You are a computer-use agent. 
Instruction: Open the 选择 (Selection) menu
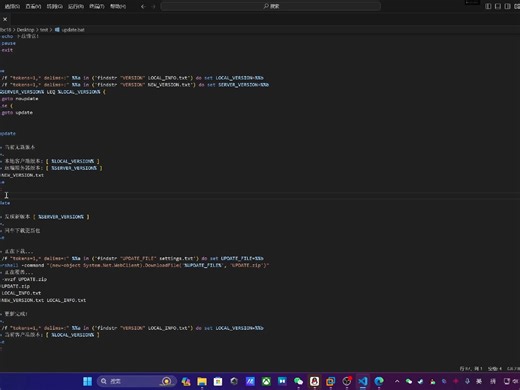point(12,6)
